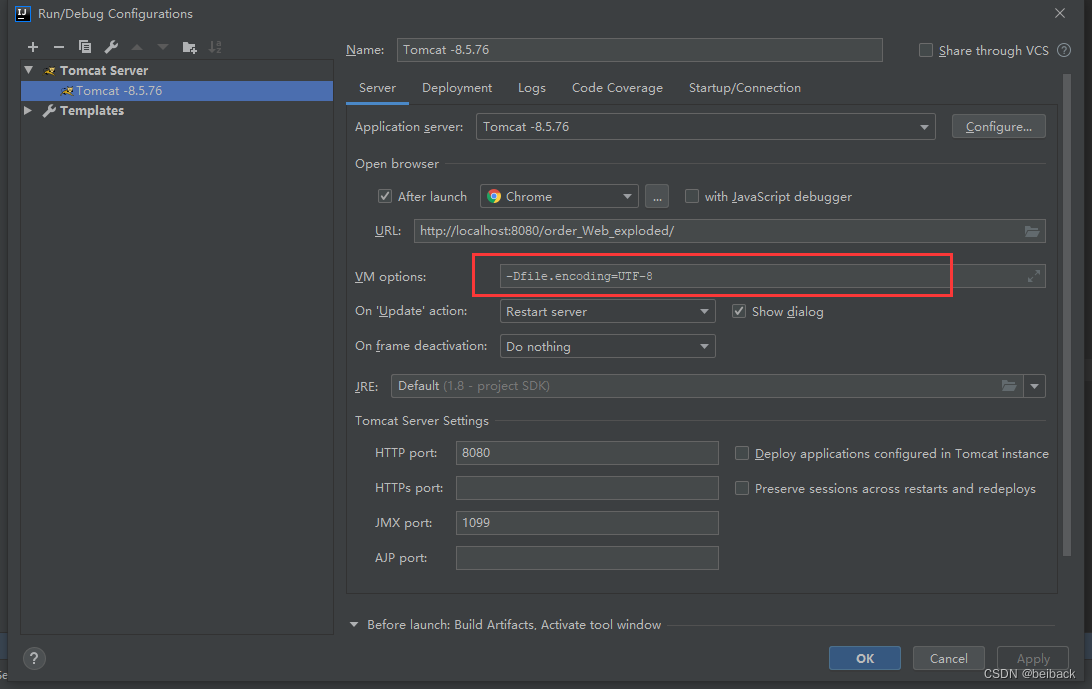This screenshot has height=689, width=1092.
Task: Click the JMX port field
Action: click(587, 522)
